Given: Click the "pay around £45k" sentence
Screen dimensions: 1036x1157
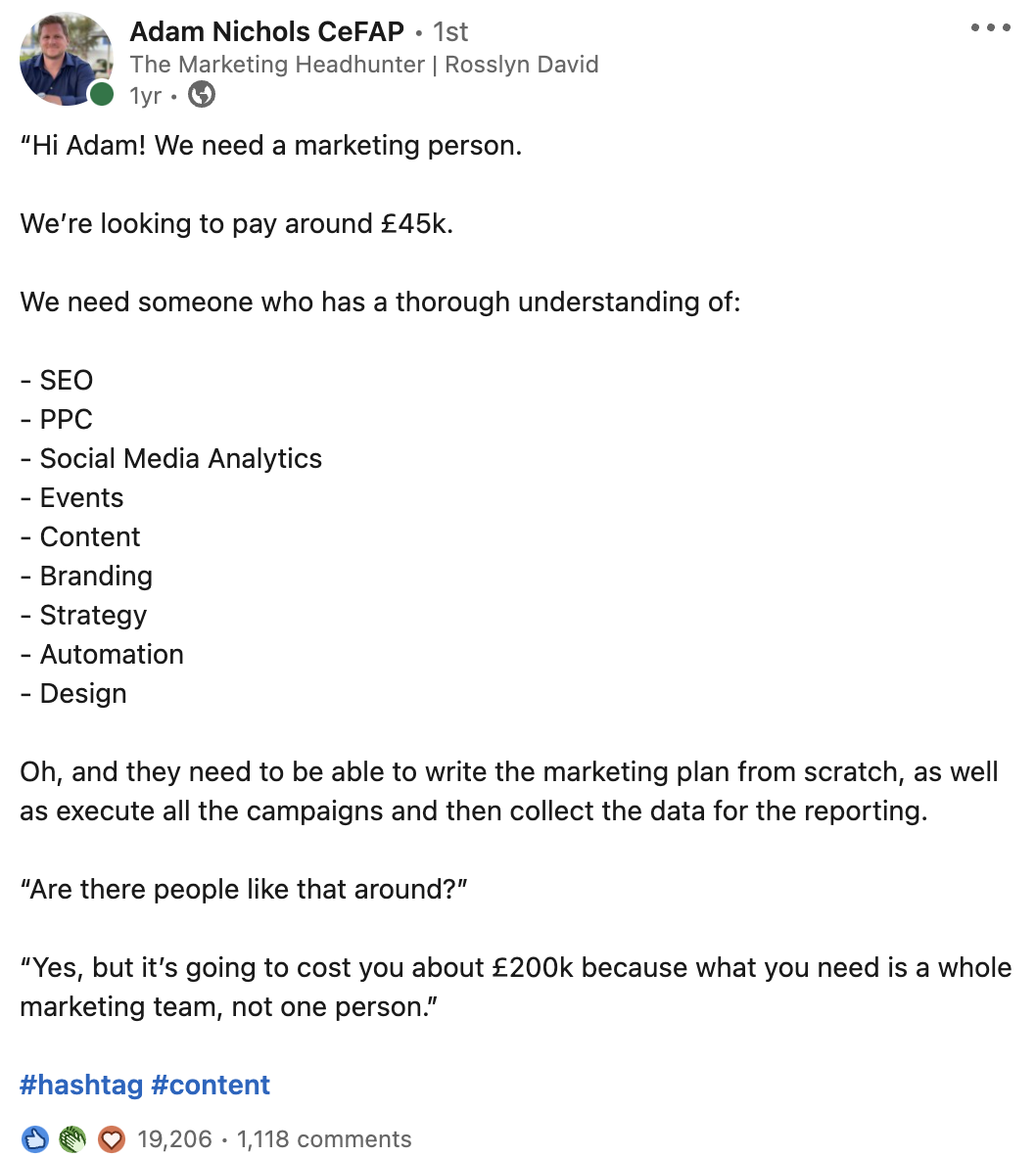Looking at the screenshot, I should click(236, 224).
